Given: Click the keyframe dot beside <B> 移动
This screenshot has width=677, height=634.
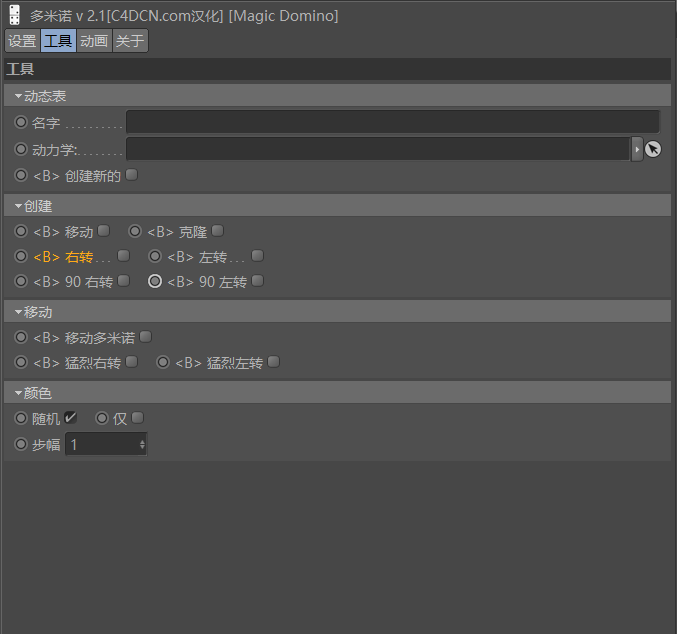Looking at the screenshot, I should pos(21,231).
